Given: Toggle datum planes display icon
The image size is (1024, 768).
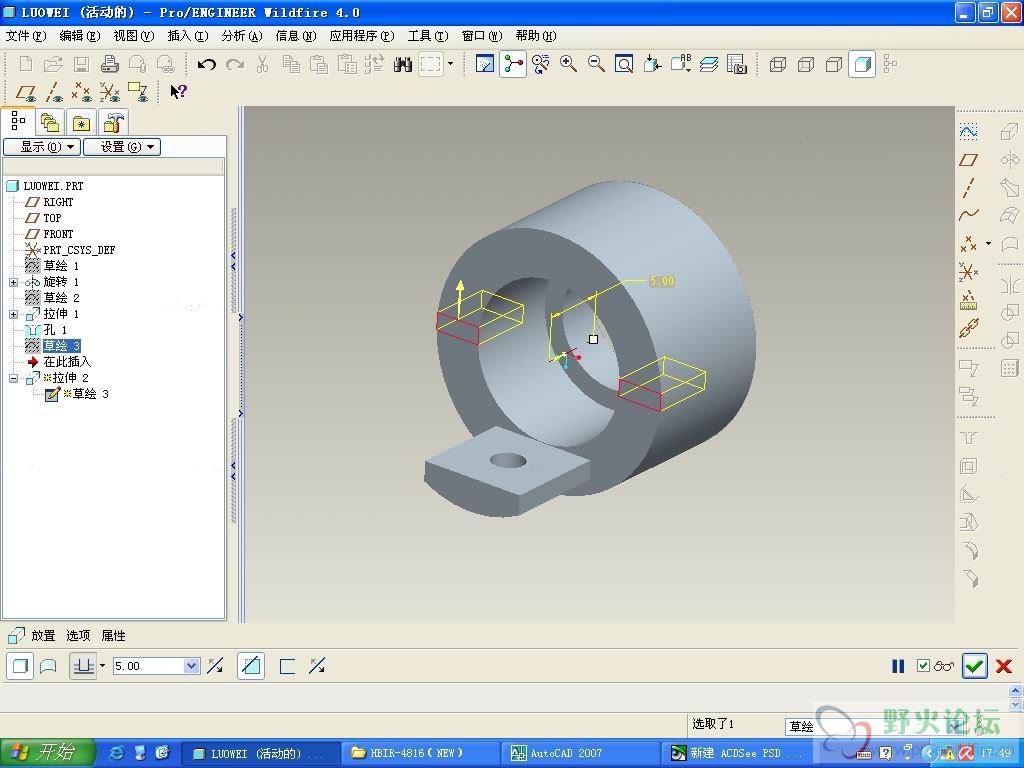Looking at the screenshot, I should coord(25,92).
